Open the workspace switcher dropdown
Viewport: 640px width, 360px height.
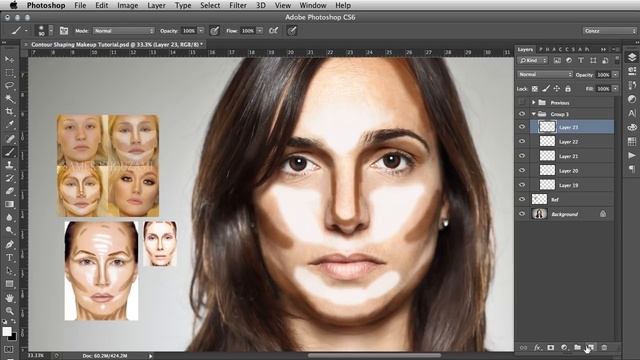609,31
